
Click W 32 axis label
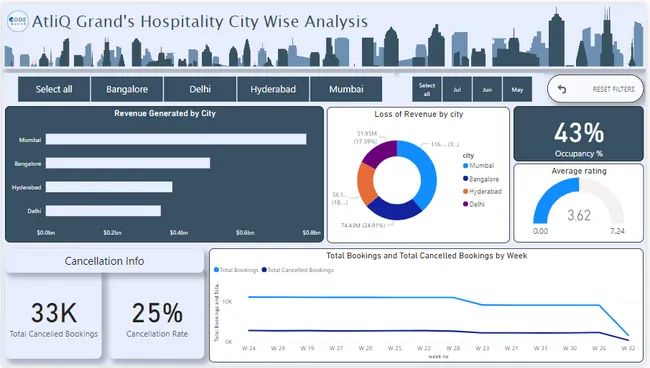(x=628, y=348)
